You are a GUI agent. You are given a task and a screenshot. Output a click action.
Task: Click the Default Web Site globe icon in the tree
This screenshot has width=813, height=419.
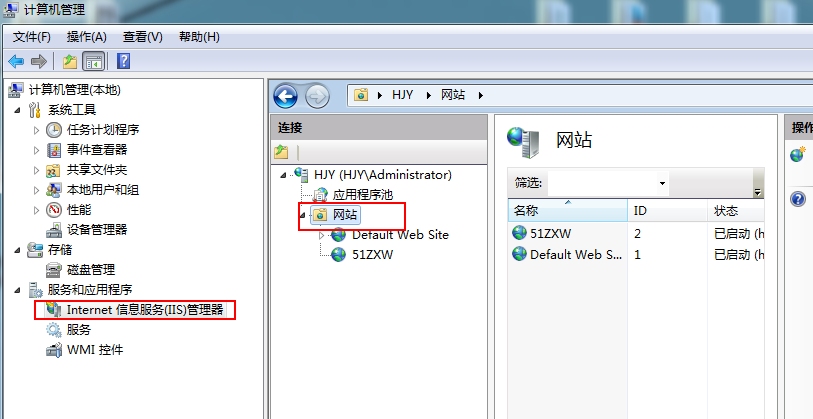[339, 235]
